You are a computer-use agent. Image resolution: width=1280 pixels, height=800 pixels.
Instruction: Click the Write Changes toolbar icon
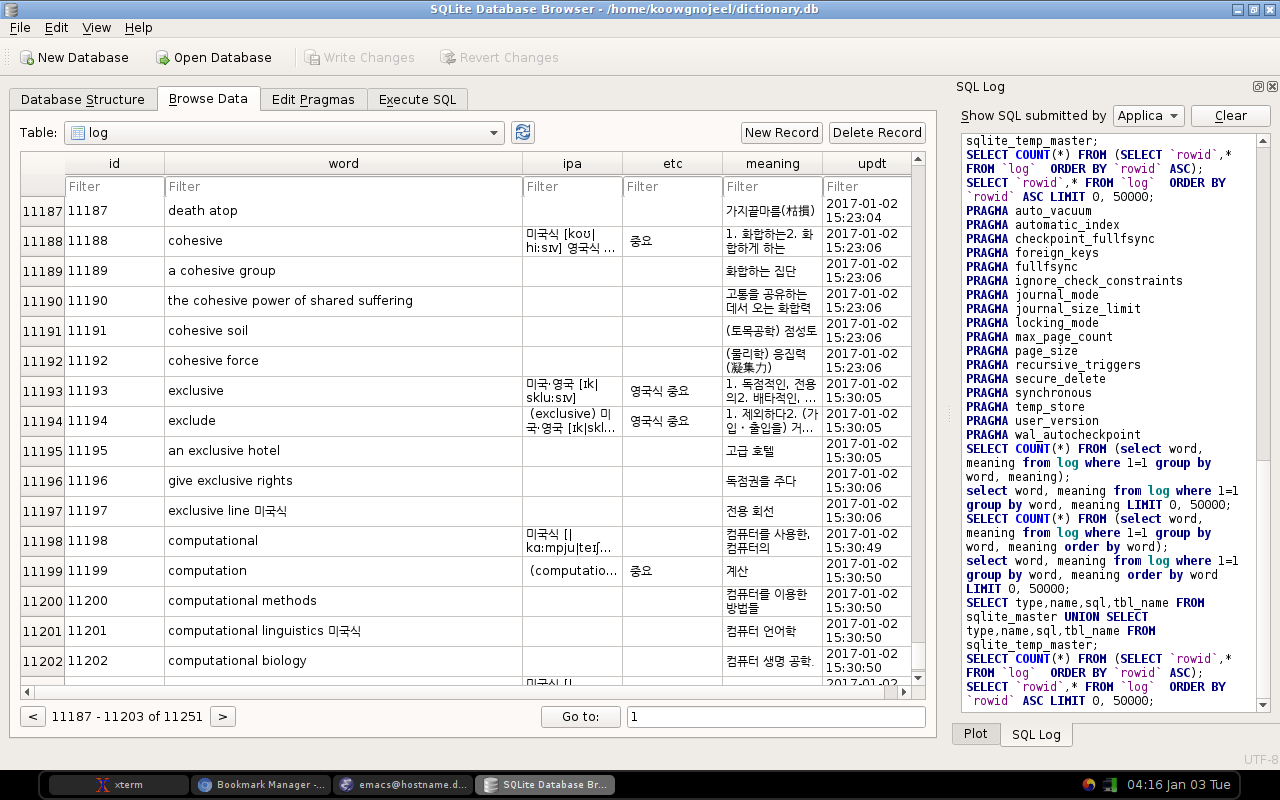pos(312,58)
